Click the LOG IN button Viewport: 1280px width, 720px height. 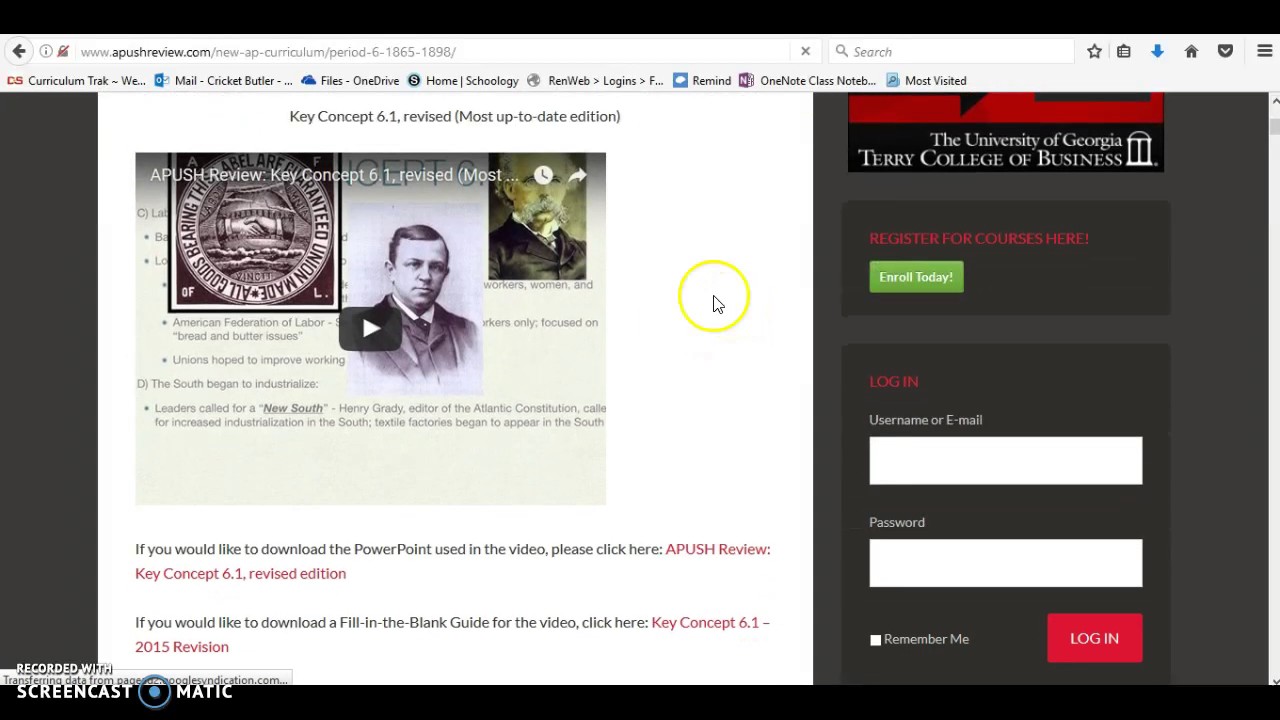[1094, 638]
